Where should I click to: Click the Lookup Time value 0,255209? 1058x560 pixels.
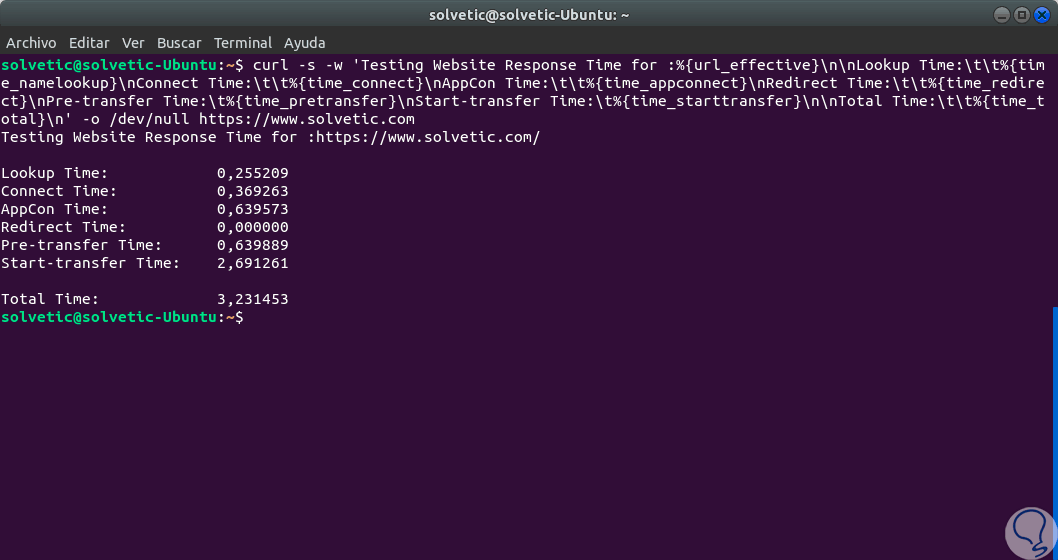pyautogui.click(x=252, y=173)
